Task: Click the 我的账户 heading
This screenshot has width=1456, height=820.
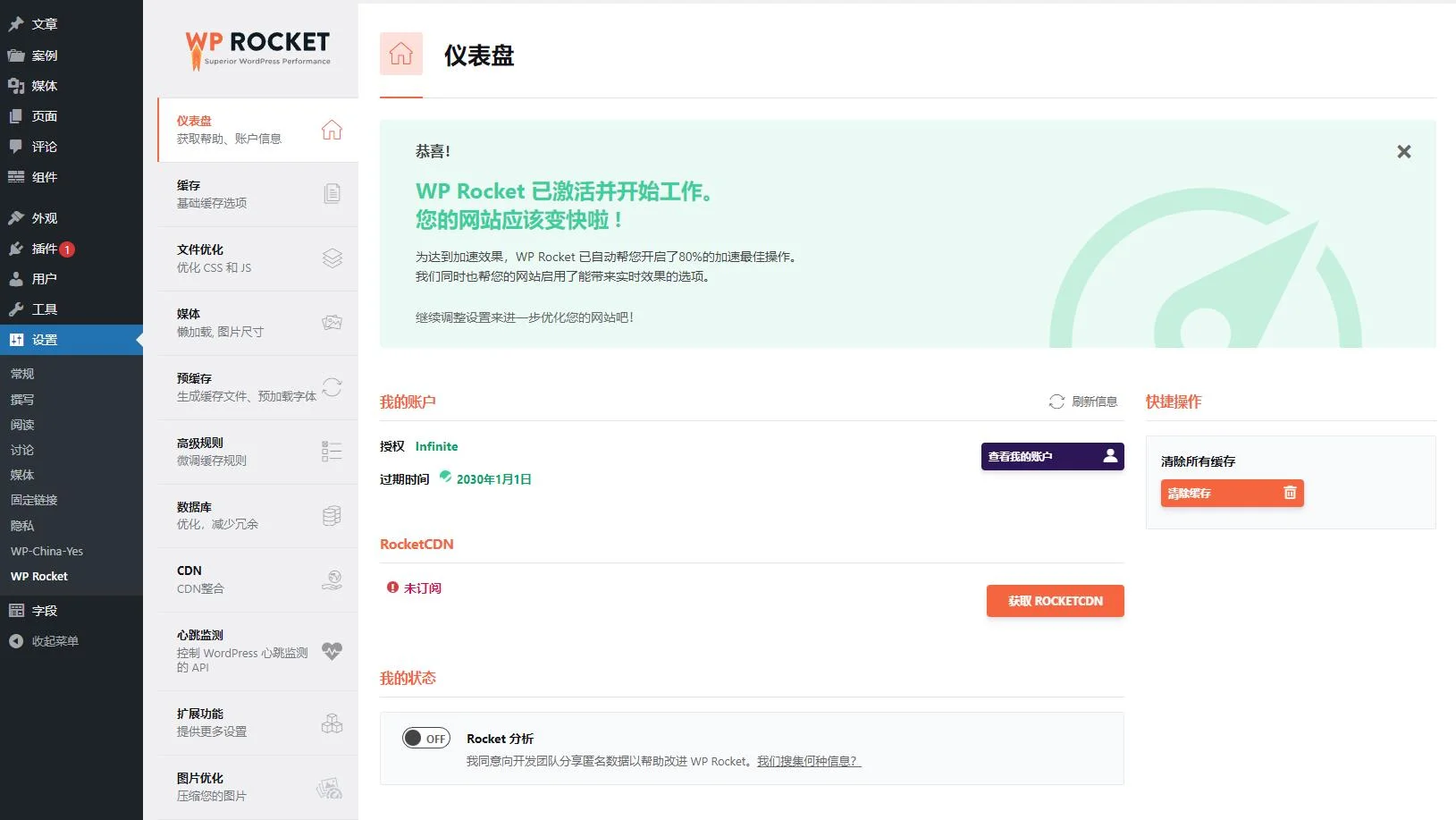Action: pos(408,402)
